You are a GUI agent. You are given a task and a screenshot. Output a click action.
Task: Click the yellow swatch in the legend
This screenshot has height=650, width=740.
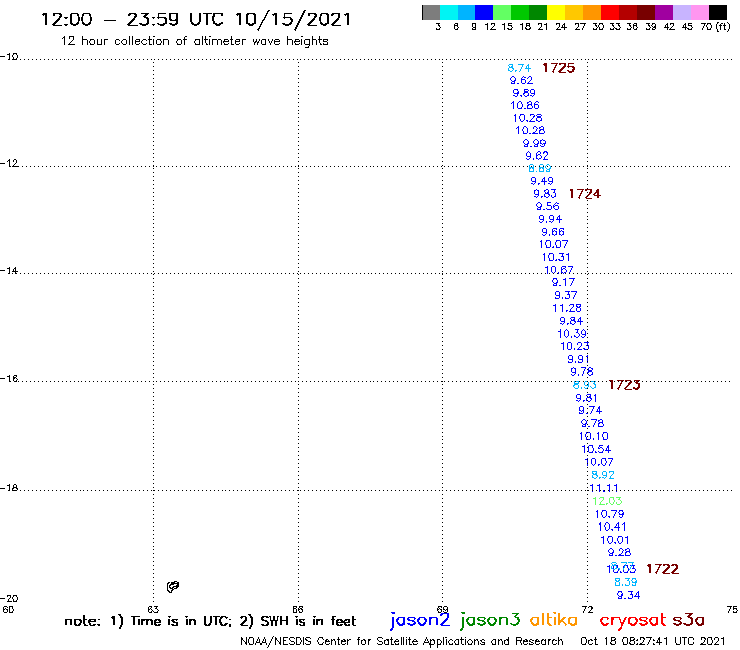[556, 12]
